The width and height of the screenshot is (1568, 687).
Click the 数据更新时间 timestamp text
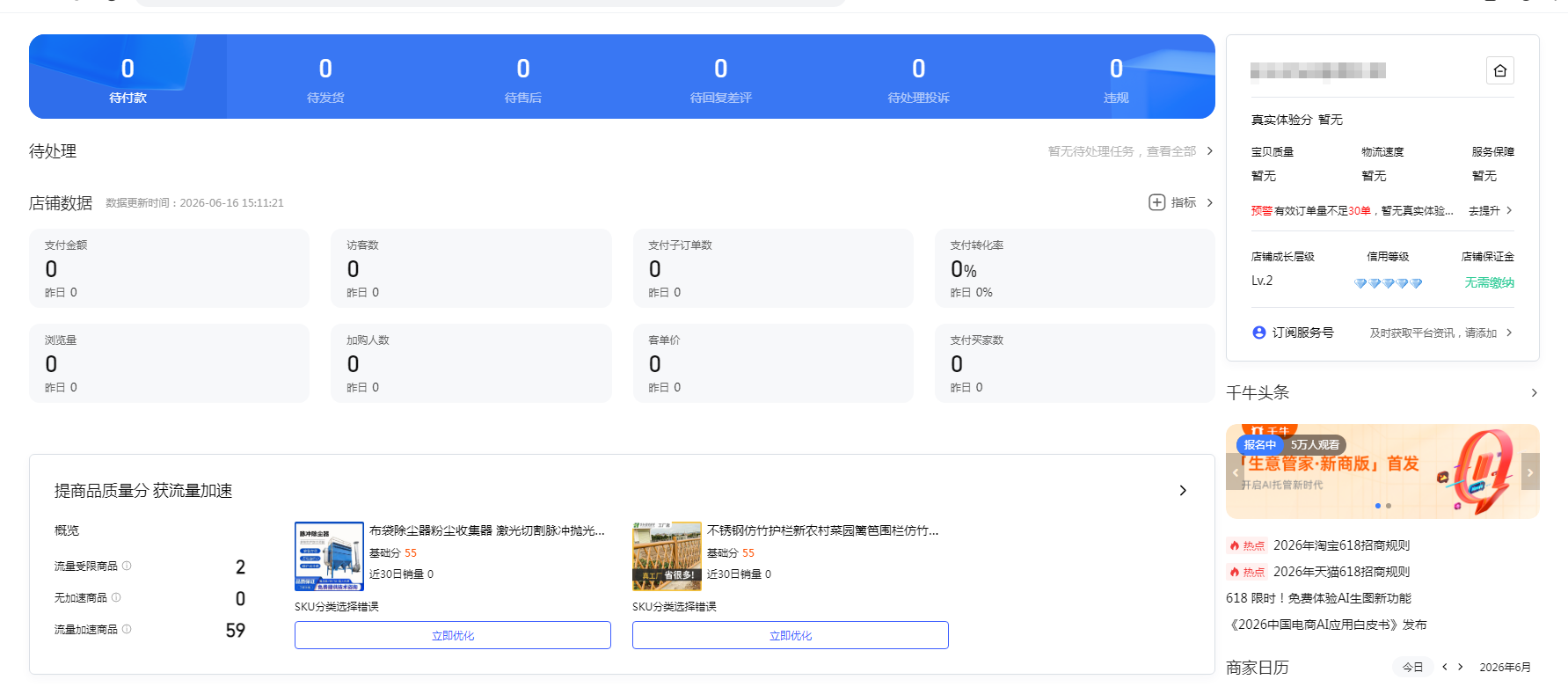(x=194, y=202)
